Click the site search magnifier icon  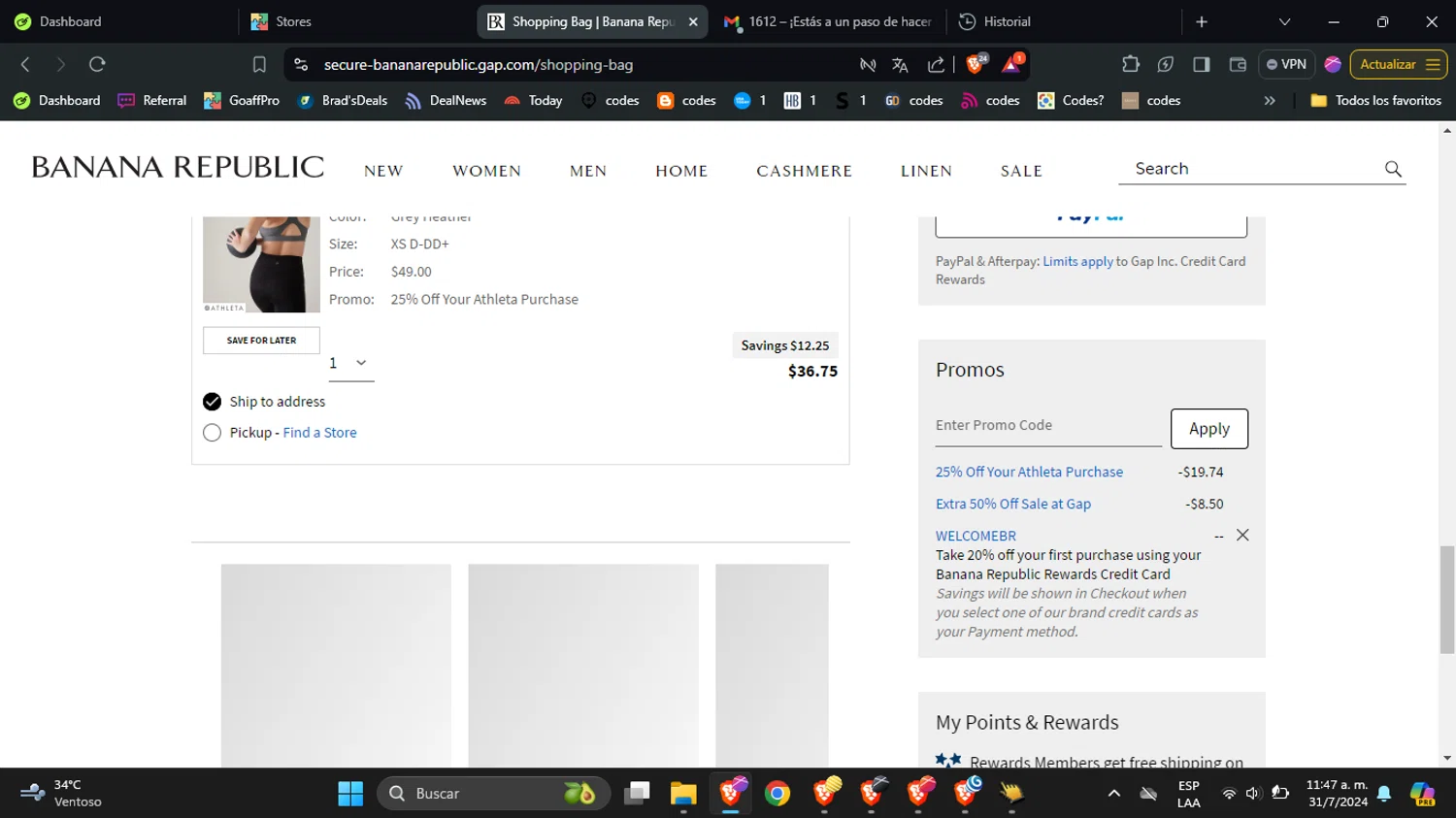pyautogui.click(x=1393, y=169)
